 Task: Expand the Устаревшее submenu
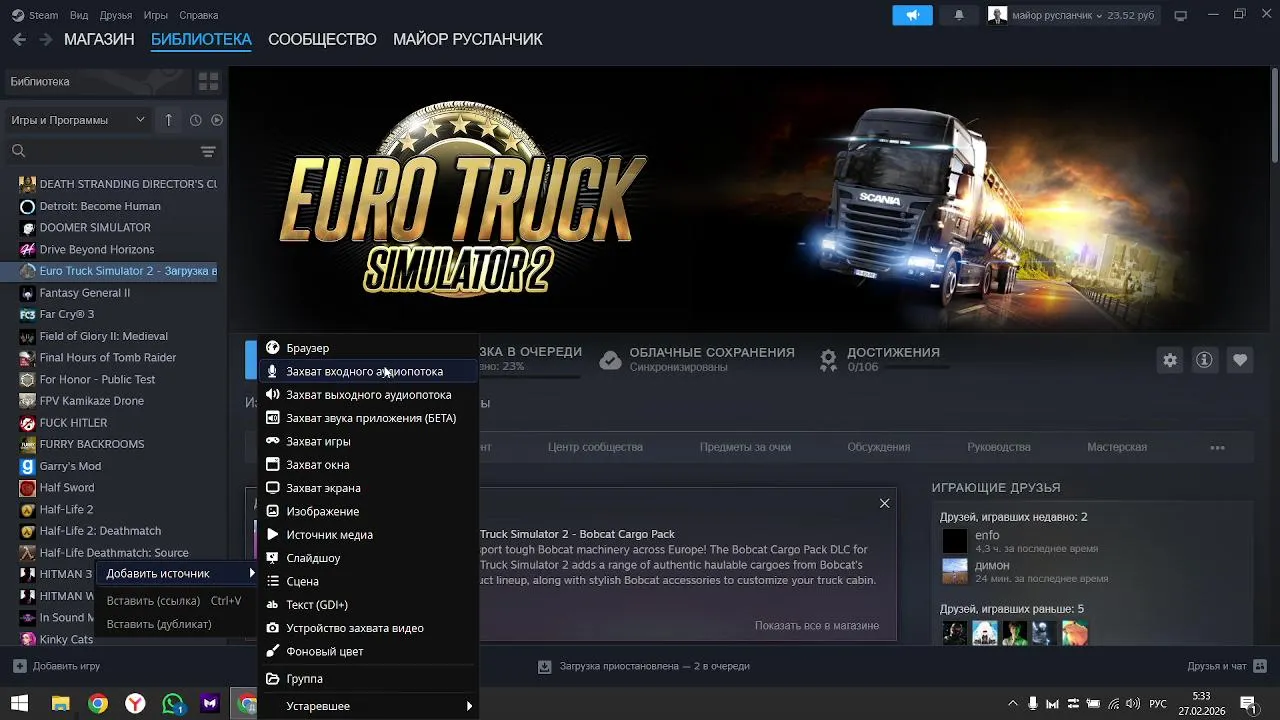(x=368, y=706)
